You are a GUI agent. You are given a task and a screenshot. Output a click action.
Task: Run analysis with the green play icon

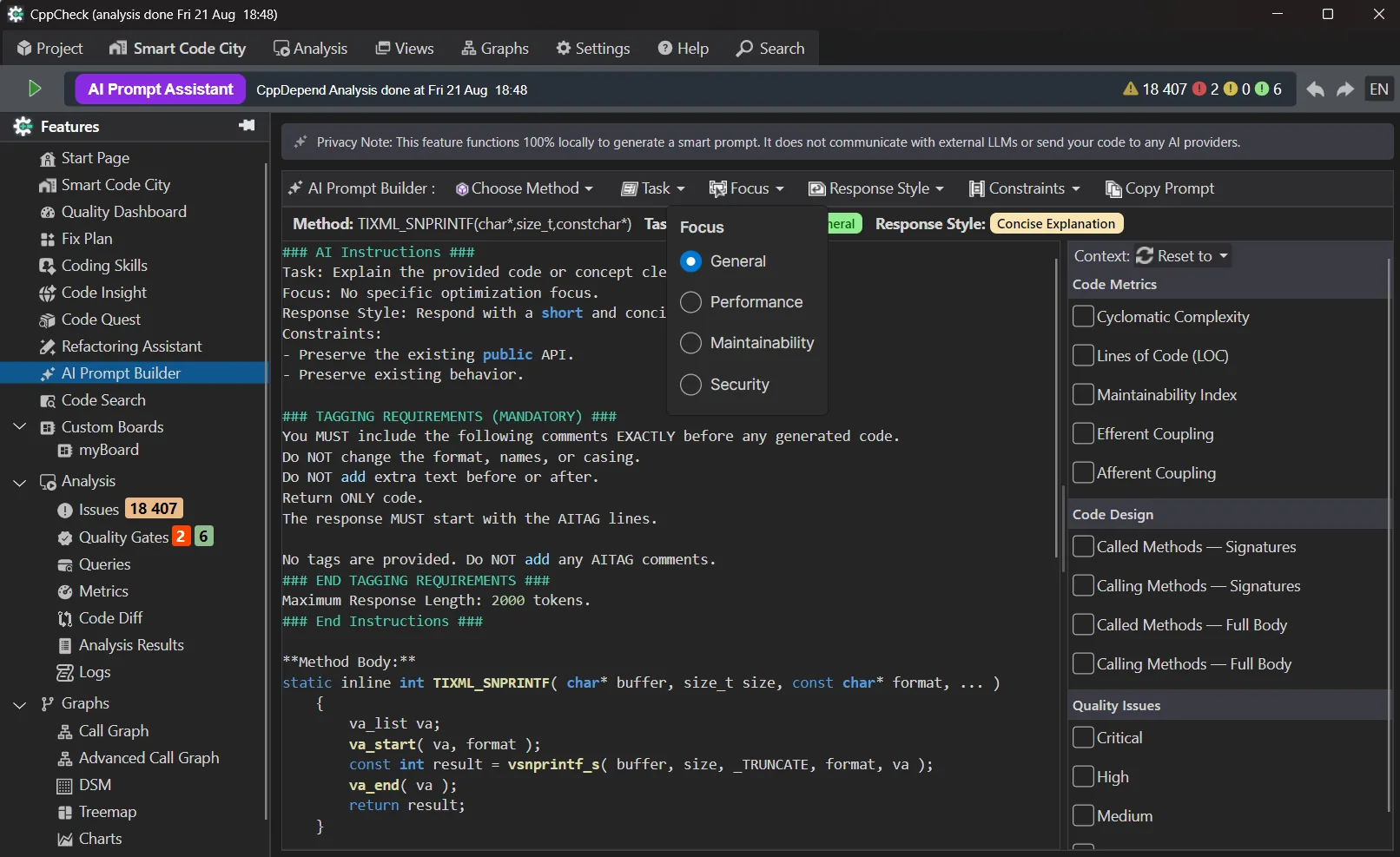pyautogui.click(x=35, y=89)
